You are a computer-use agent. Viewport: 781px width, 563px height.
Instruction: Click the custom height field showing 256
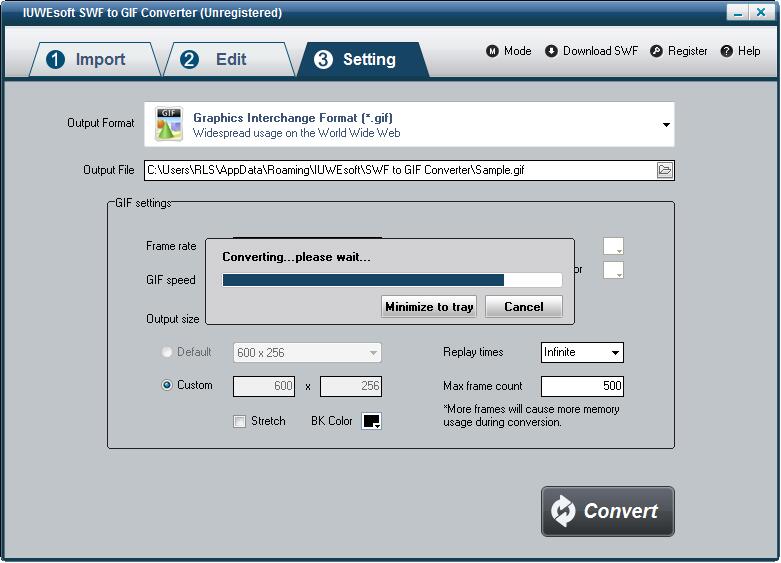coord(351,386)
